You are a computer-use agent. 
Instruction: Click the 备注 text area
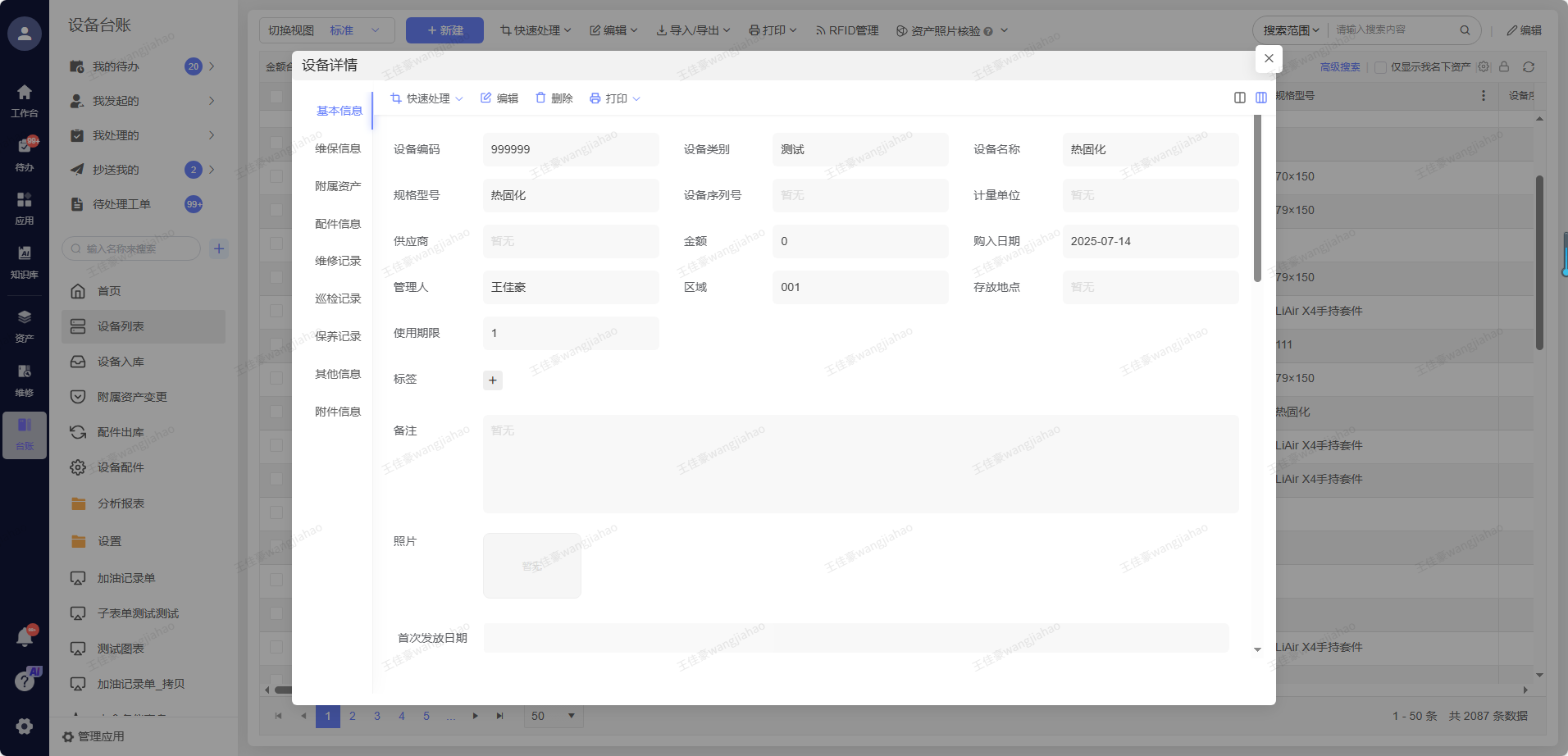coord(859,463)
